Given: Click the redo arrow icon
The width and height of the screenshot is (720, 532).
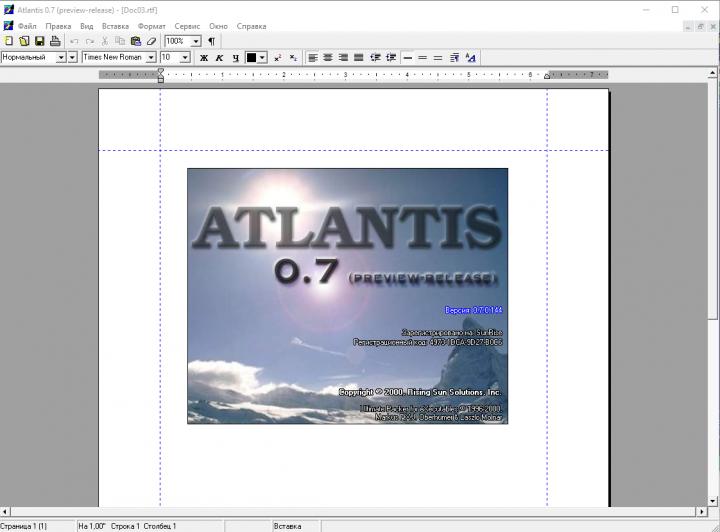Looking at the screenshot, I should click(90, 41).
